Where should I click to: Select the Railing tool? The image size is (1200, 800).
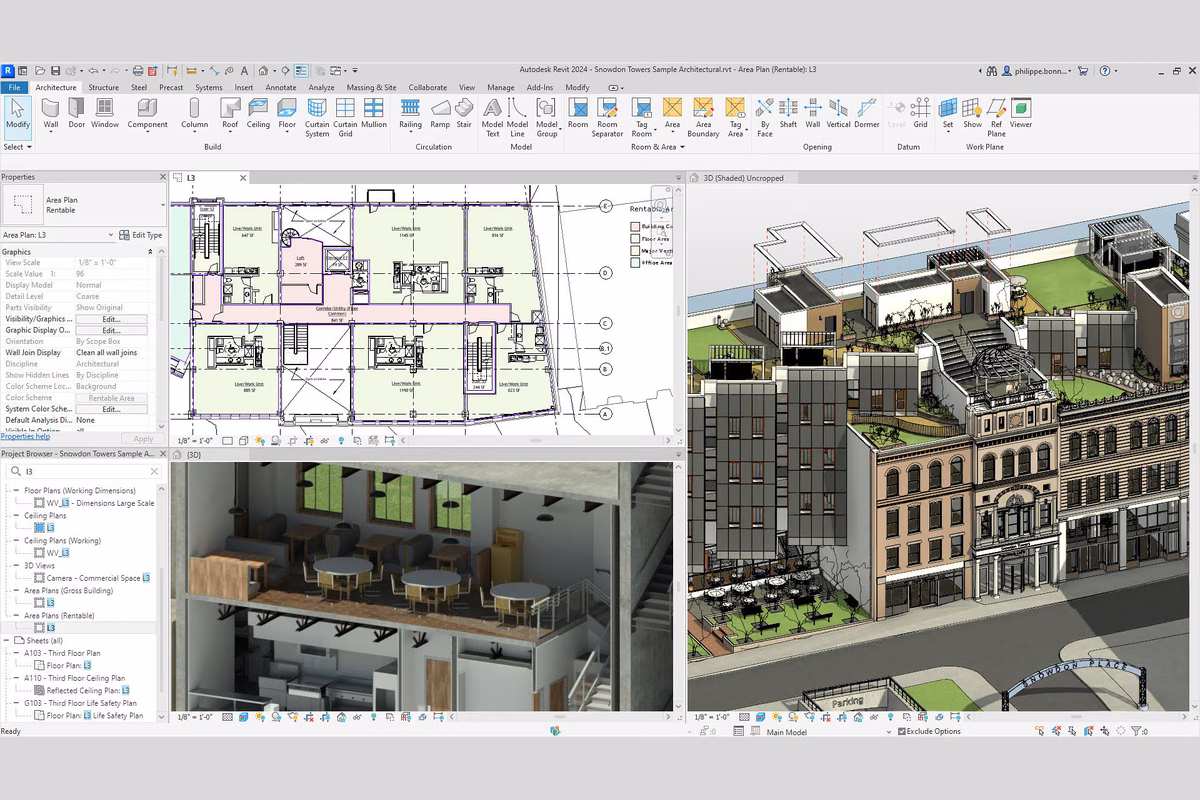(410, 114)
